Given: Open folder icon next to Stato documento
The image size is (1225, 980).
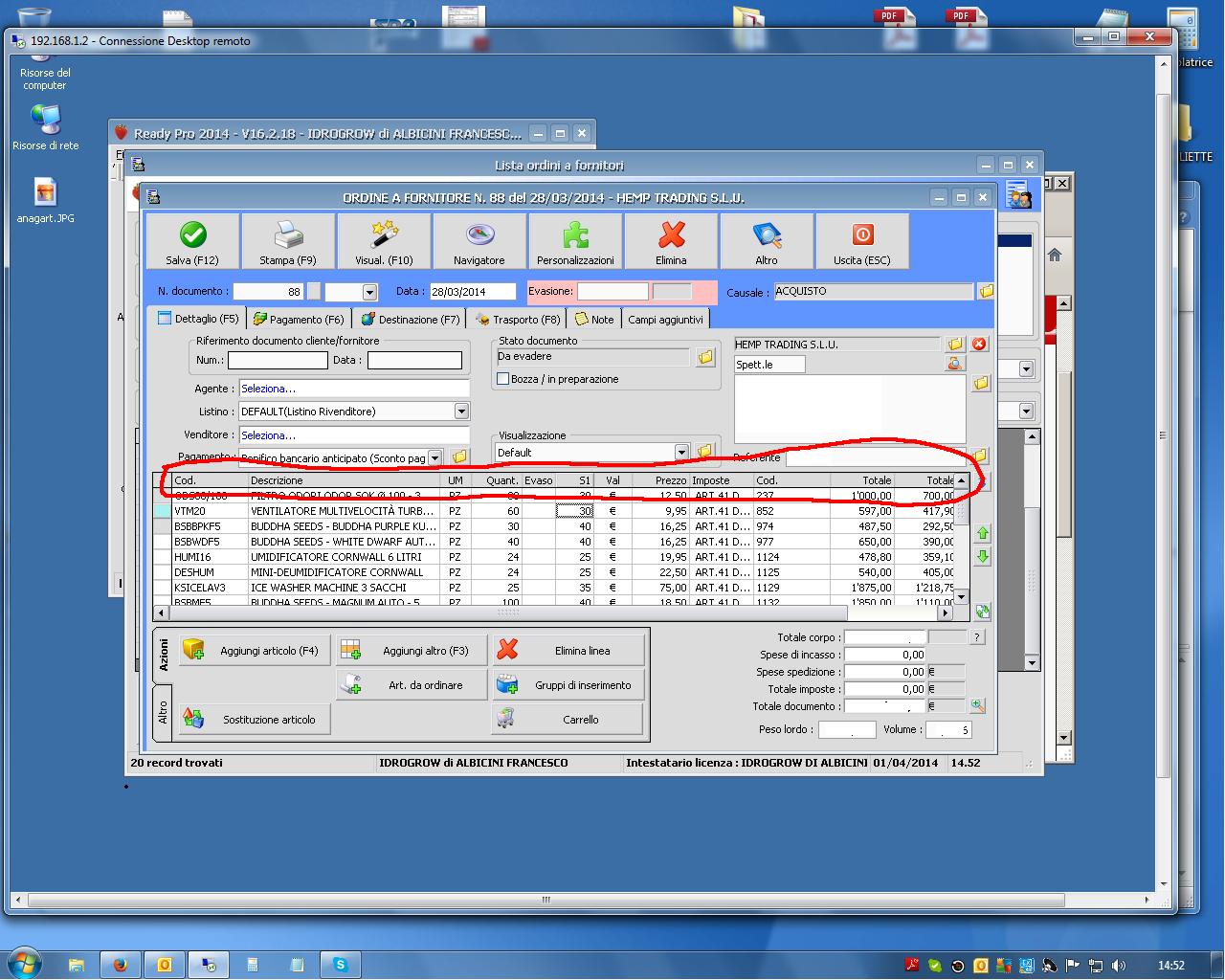Looking at the screenshot, I should (x=705, y=357).
